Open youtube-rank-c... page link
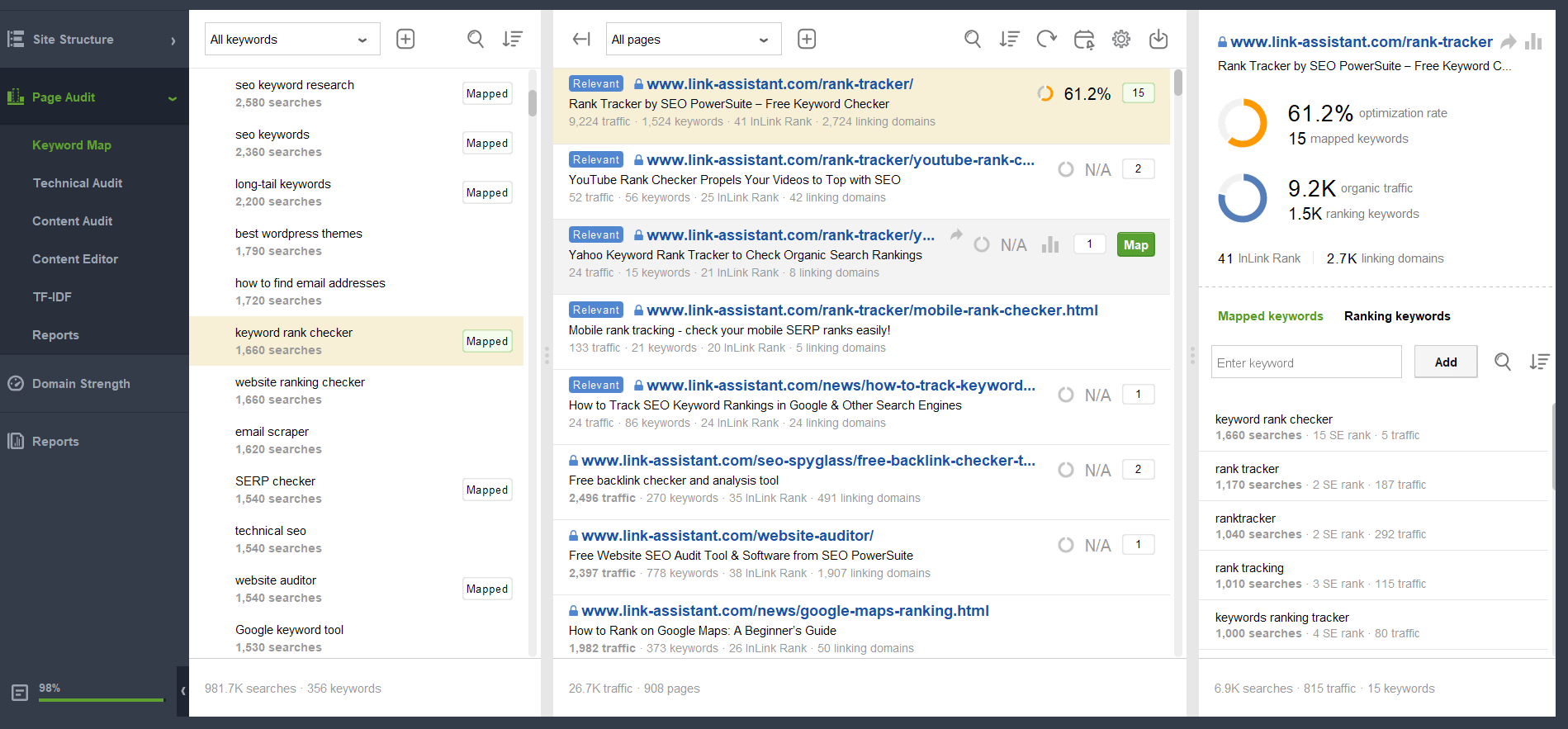The image size is (1568, 729). click(x=841, y=160)
